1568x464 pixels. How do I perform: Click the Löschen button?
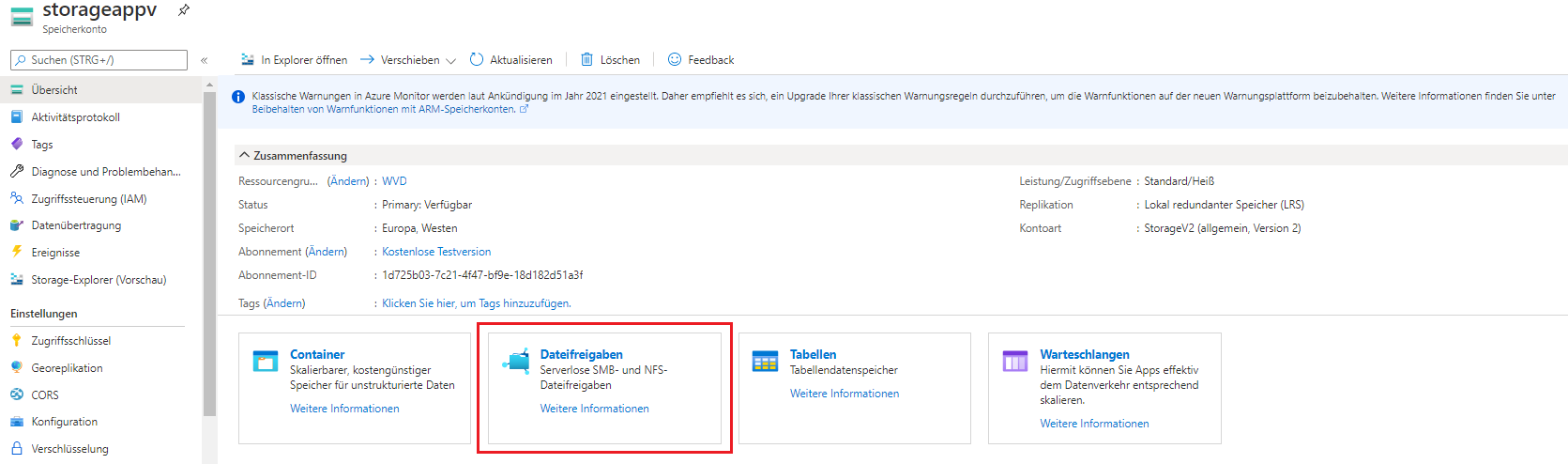coord(610,60)
